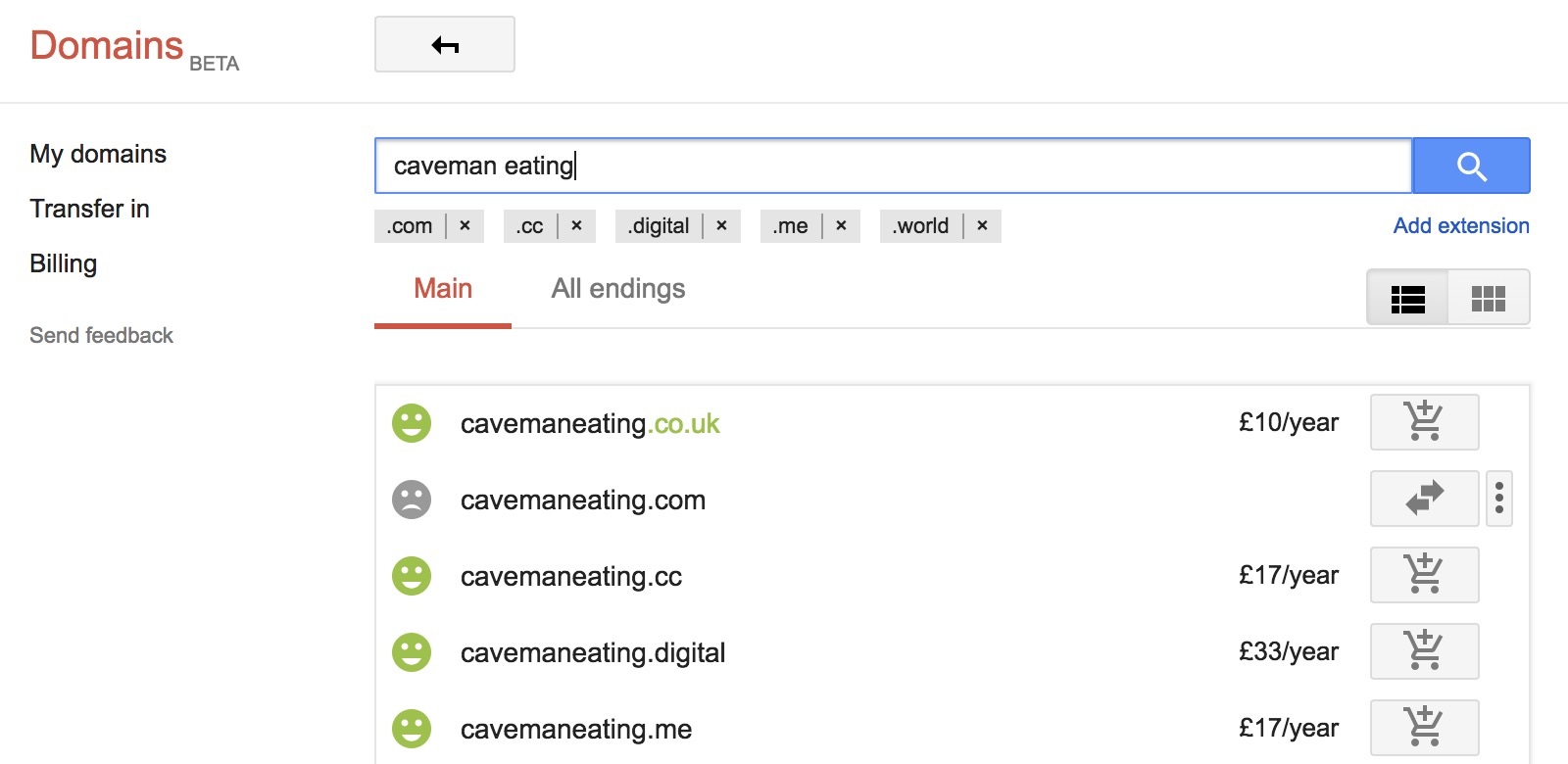Add cavemaneating.cc to cart
1568x764 pixels.
pos(1424,575)
